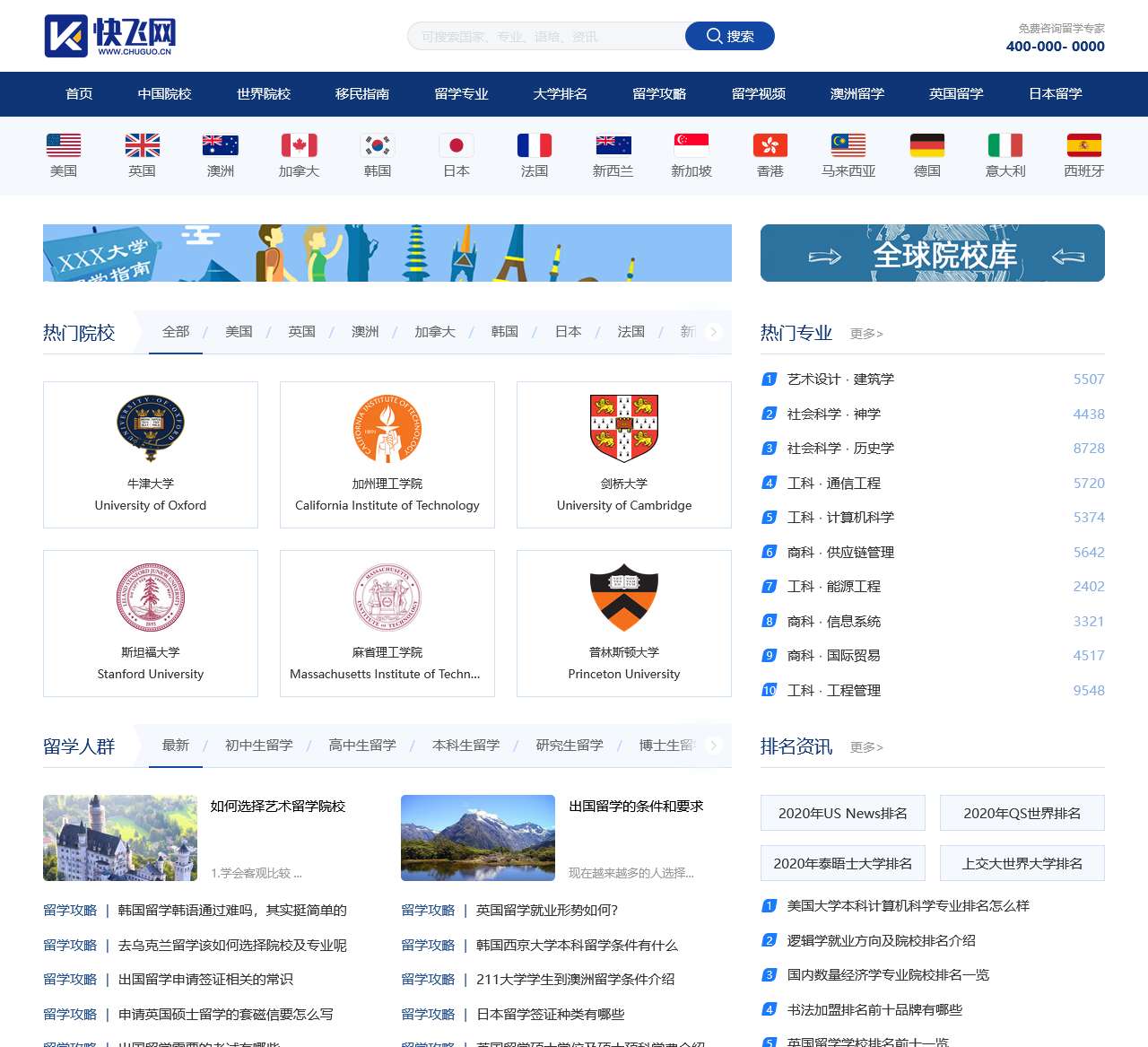Screen dimensions: 1148x1047
Task: Open the Germany flag icon
Action: [x=926, y=145]
